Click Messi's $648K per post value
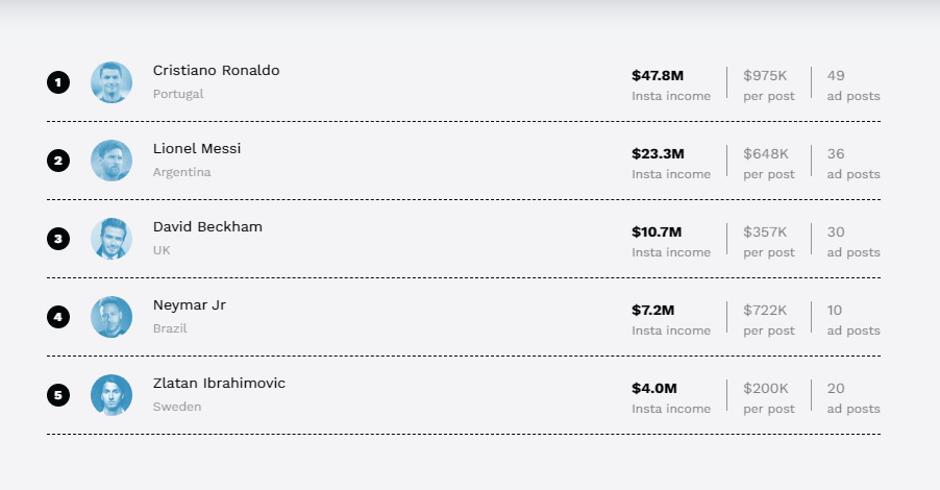This screenshot has height=490, width=940. tap(766, 153)
